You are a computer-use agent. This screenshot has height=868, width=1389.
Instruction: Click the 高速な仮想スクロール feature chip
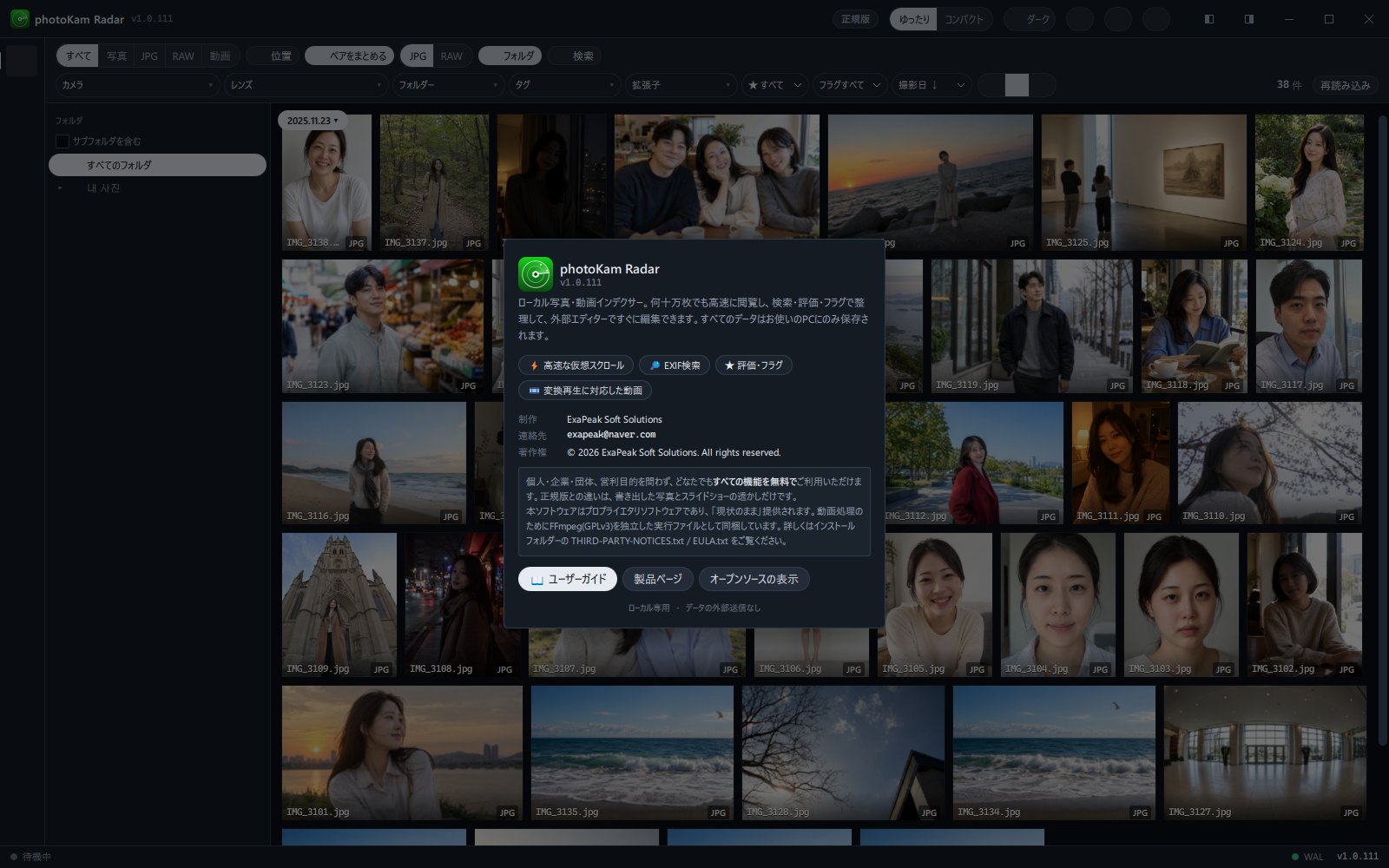[x=576, y=365]
